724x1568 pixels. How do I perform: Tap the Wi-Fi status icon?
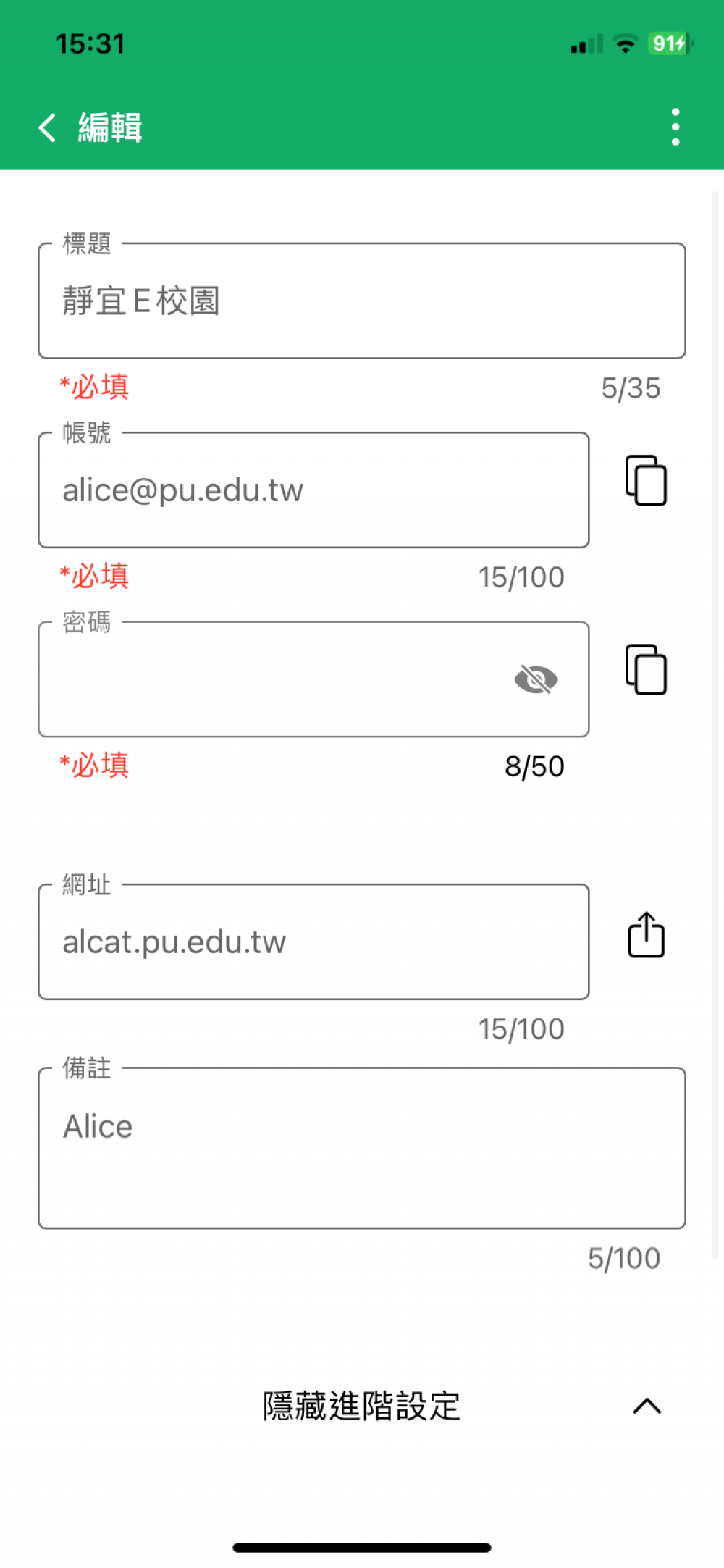(625, 43)
